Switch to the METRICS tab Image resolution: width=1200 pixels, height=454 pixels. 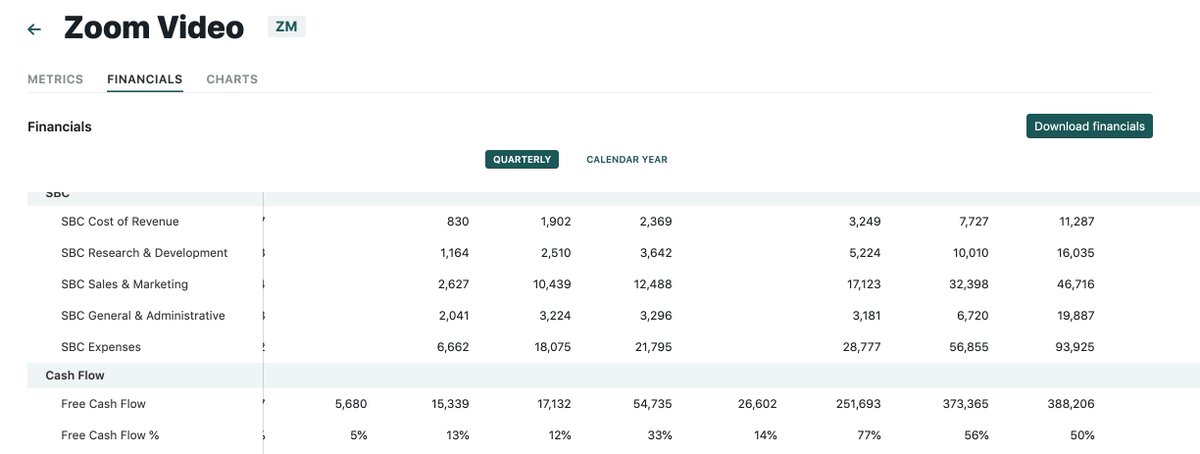(x=55, y=79)
